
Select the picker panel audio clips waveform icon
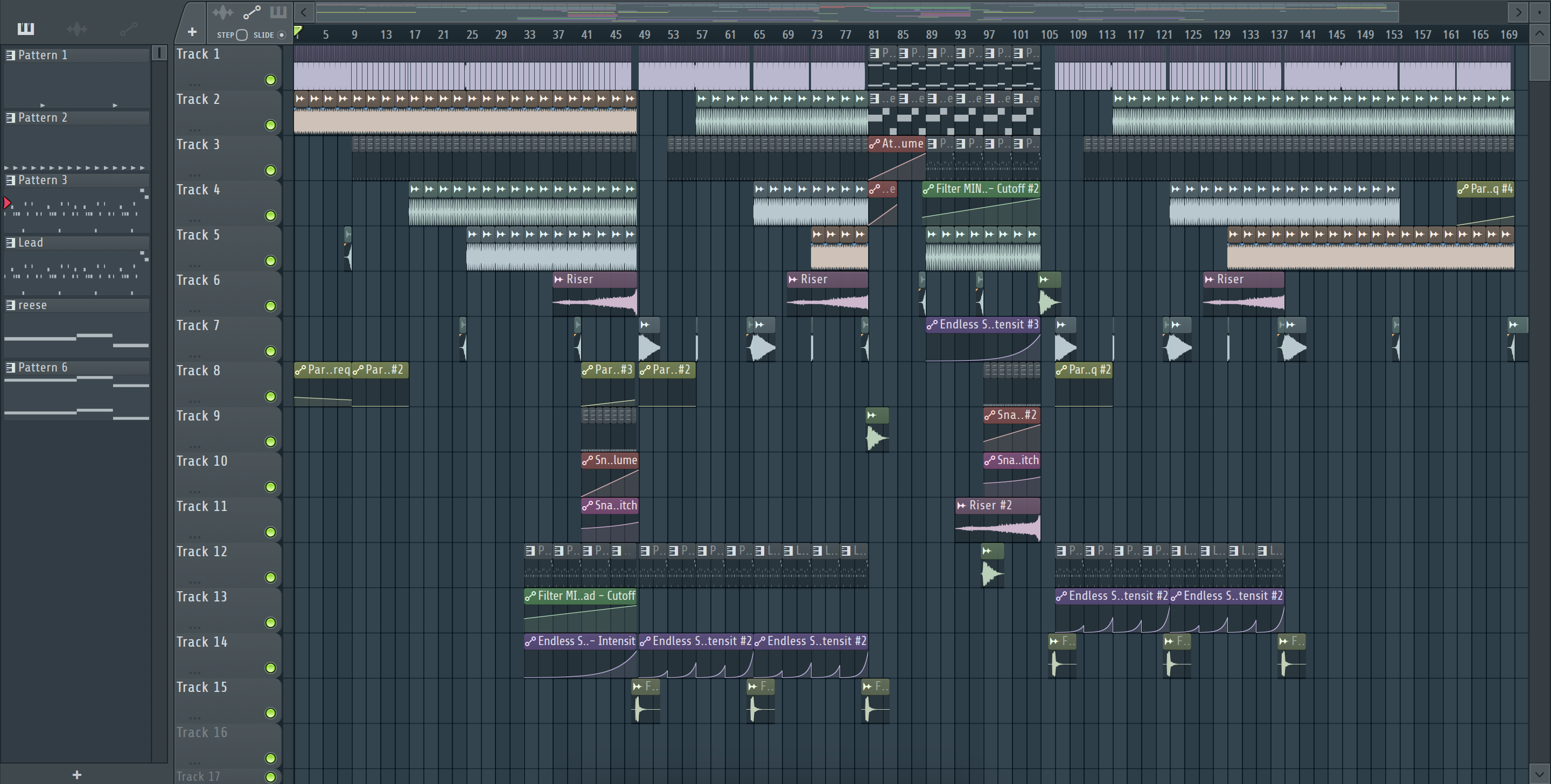77,29
